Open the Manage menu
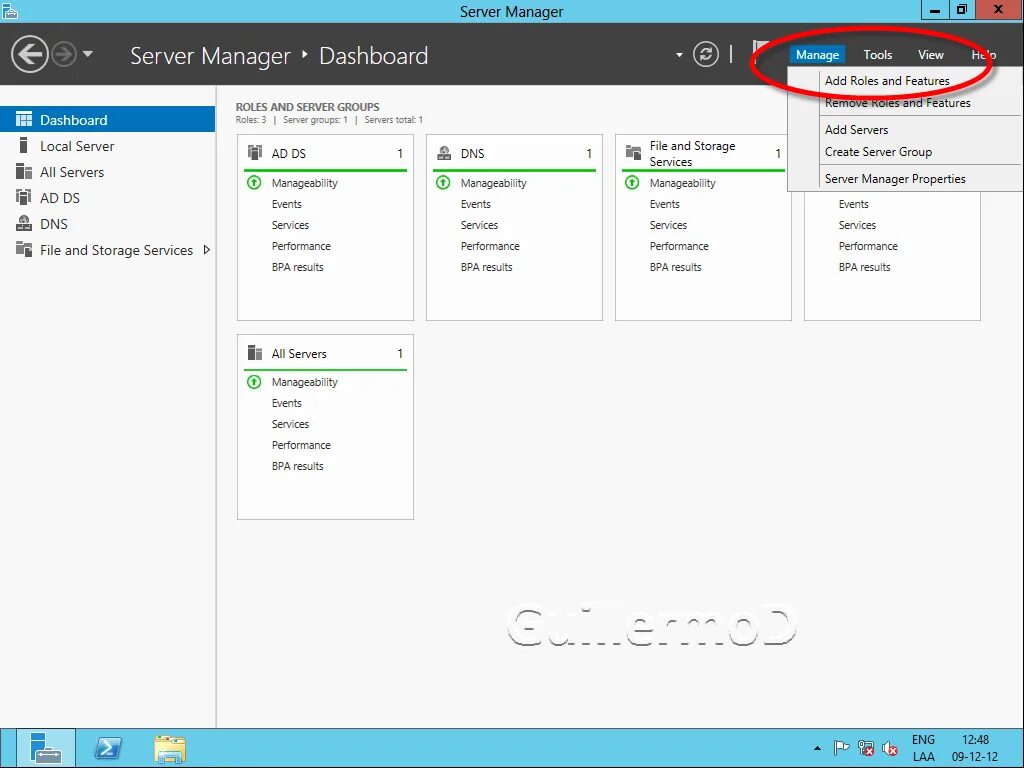Image resolution: width=1024 pixels, height=768 pixels. pyautogui.click(x=817, y=55)
